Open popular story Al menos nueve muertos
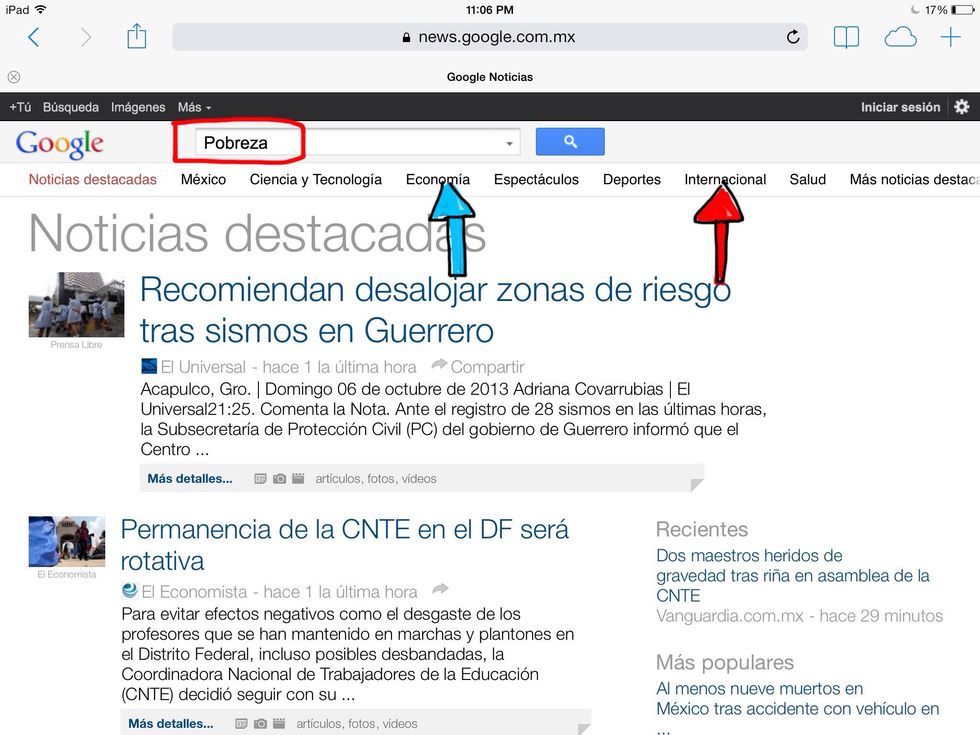 click(x=798, y=699)
